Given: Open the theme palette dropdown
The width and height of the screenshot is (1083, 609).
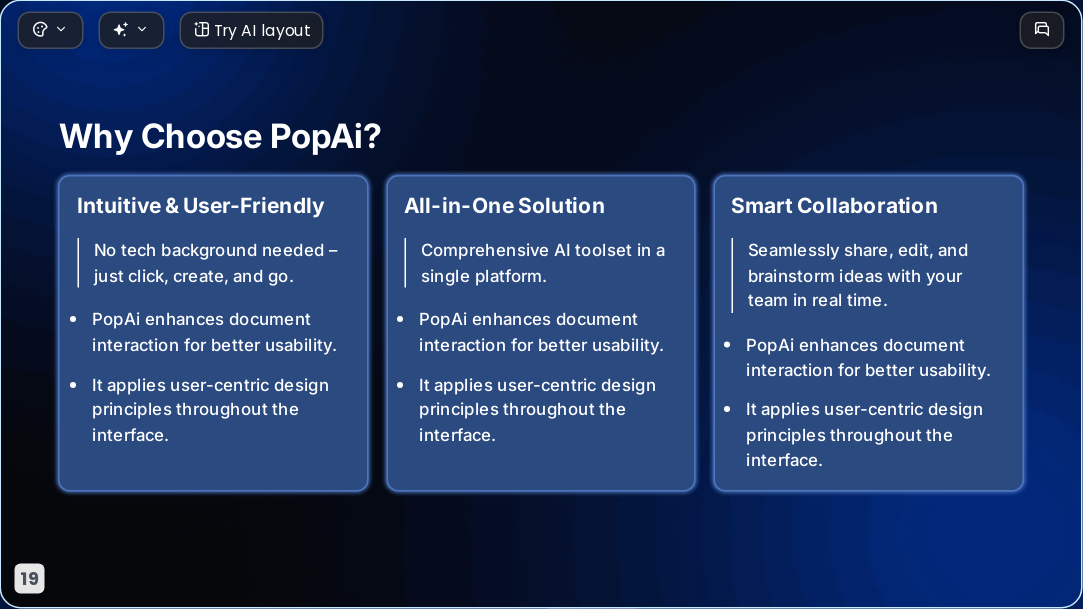Looking at the screenshot, I should 50,30.
